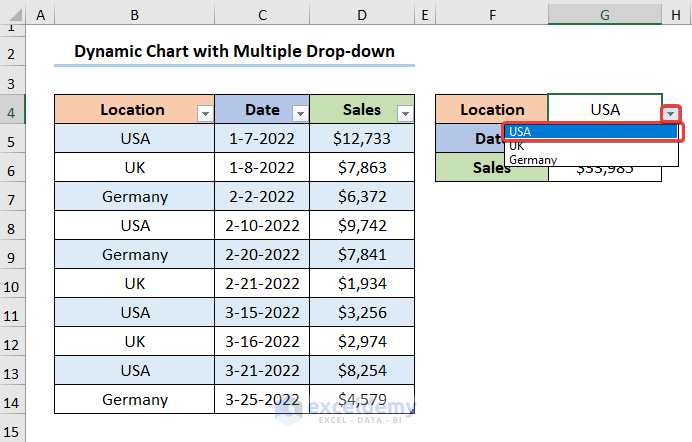Select row 7 header
This screenshot has width=692, height=442.
click(12, 197)
